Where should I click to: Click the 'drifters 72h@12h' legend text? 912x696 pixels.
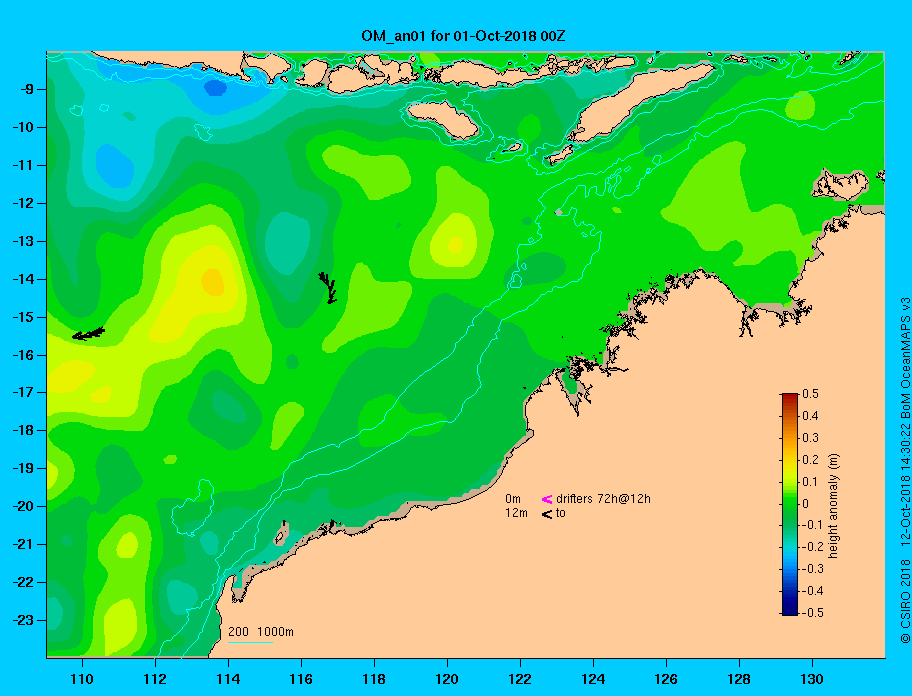(603, 499)
